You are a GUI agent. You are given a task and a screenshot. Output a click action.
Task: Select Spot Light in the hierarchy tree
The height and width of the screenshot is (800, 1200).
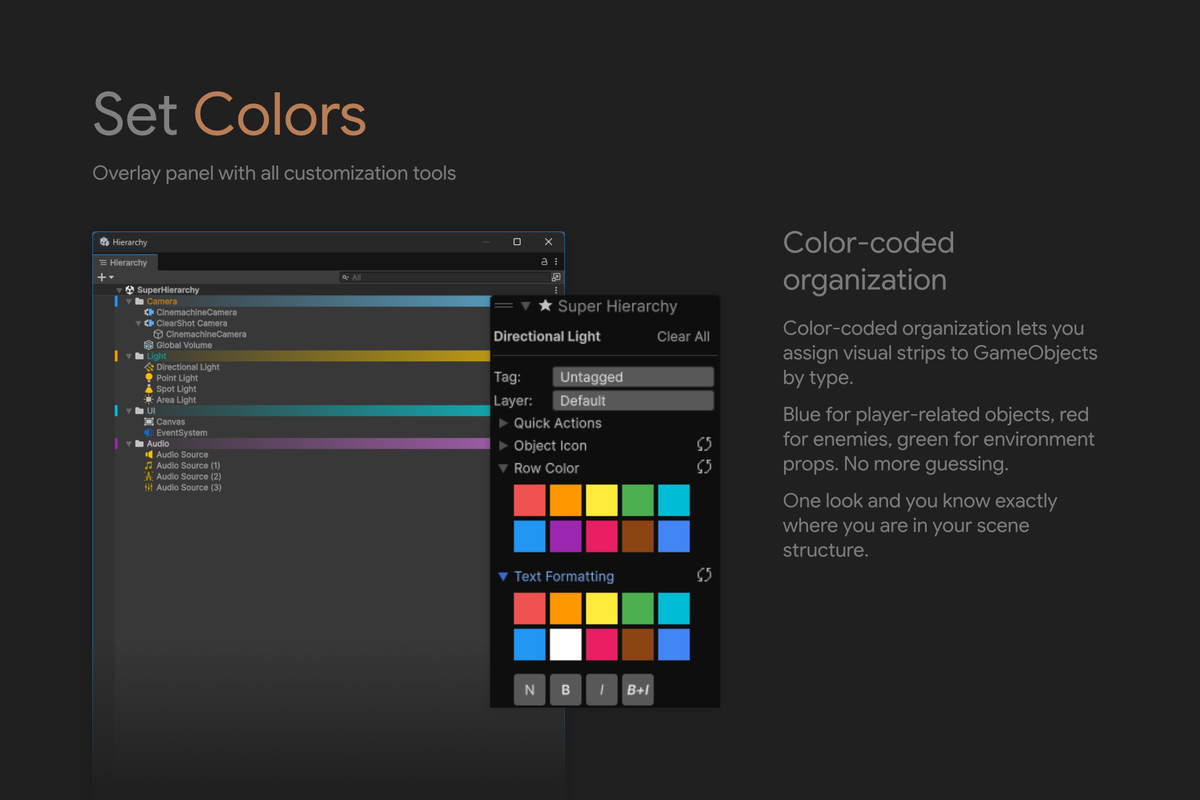coord(176,389)
